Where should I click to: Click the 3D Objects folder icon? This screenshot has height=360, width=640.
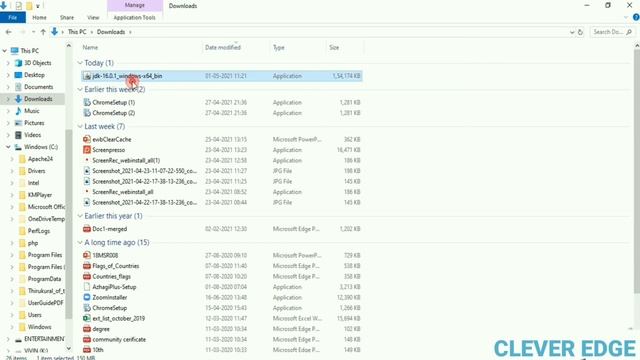pyautogui.click(x=18, y=63)
